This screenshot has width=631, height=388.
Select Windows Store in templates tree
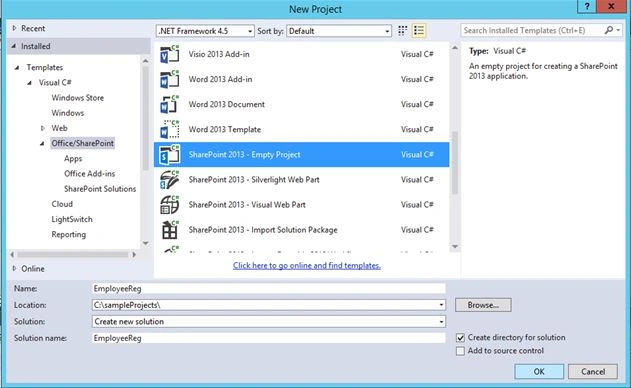pos(78,98)
